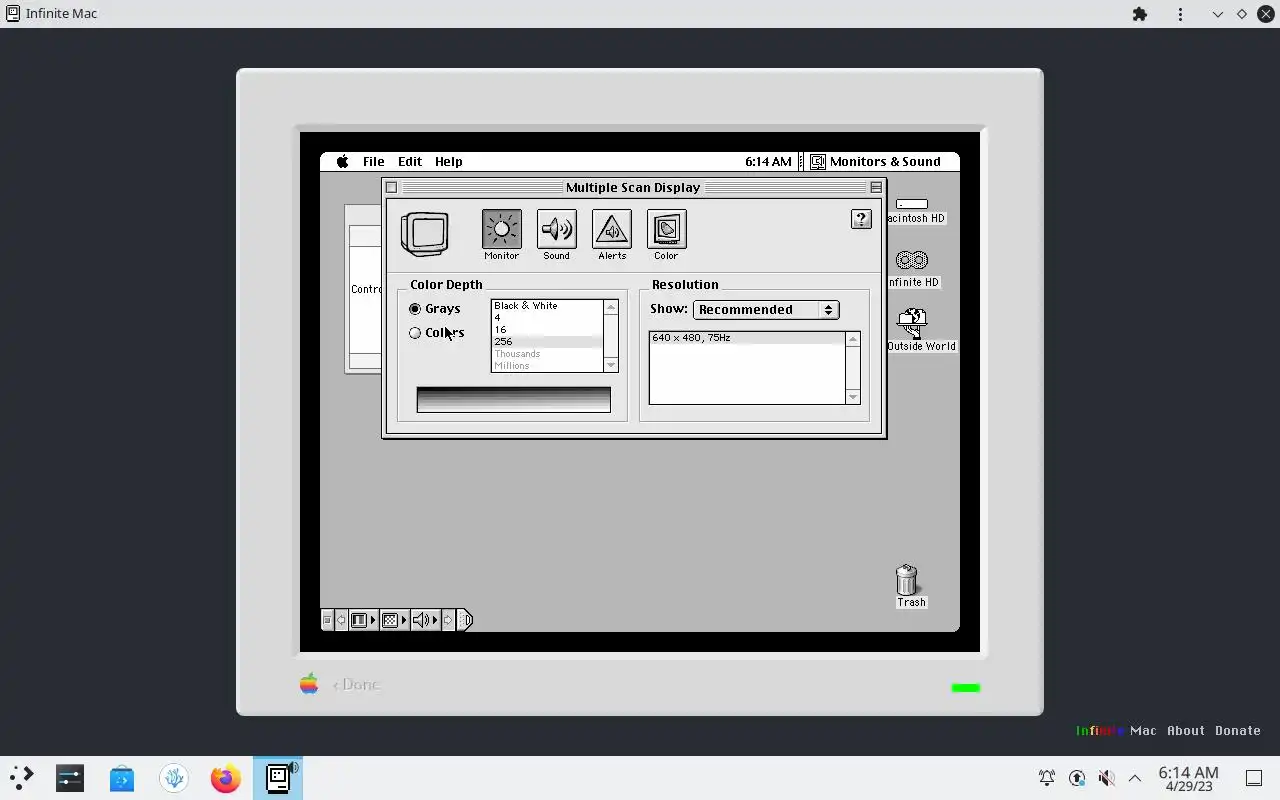This screenshot has height=800, width=1280.
Task: Open the Show Recommended popup menu
Action: [x=766, y=310]
